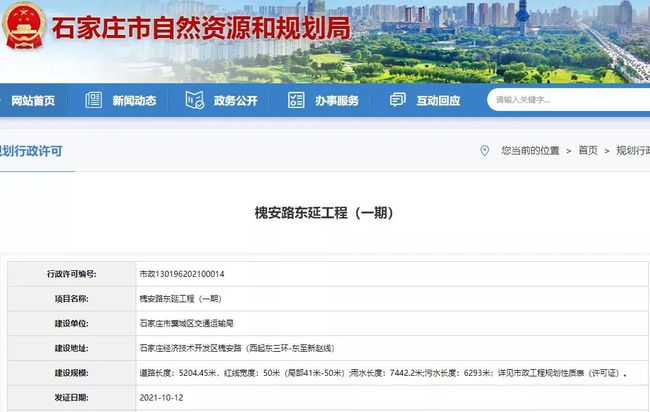Click the 新闻动态 newspaper icon
The width and height of the screenshot is (650, 412).
[94, 100]
